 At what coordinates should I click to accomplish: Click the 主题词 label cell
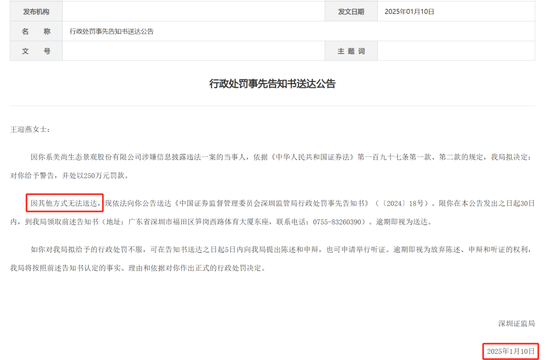[x=351, y=51]
